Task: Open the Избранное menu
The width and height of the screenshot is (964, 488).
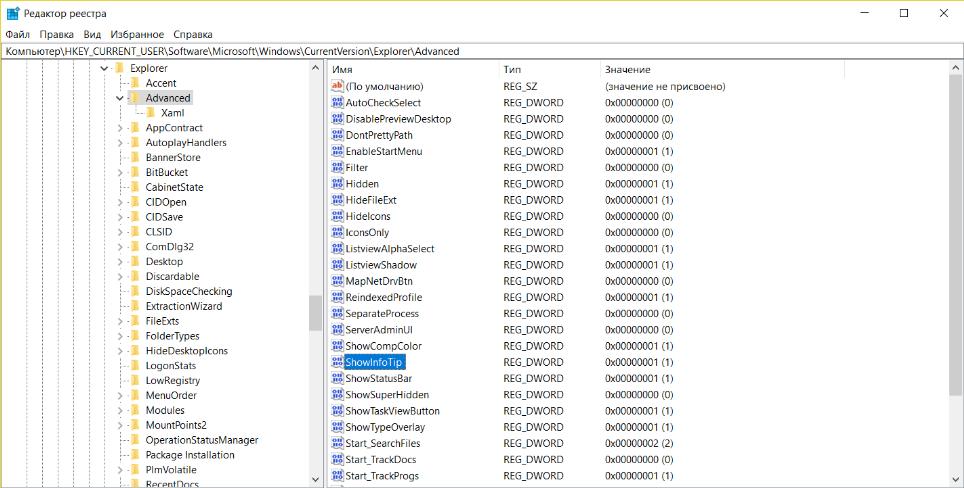Action: pos(137,34)
